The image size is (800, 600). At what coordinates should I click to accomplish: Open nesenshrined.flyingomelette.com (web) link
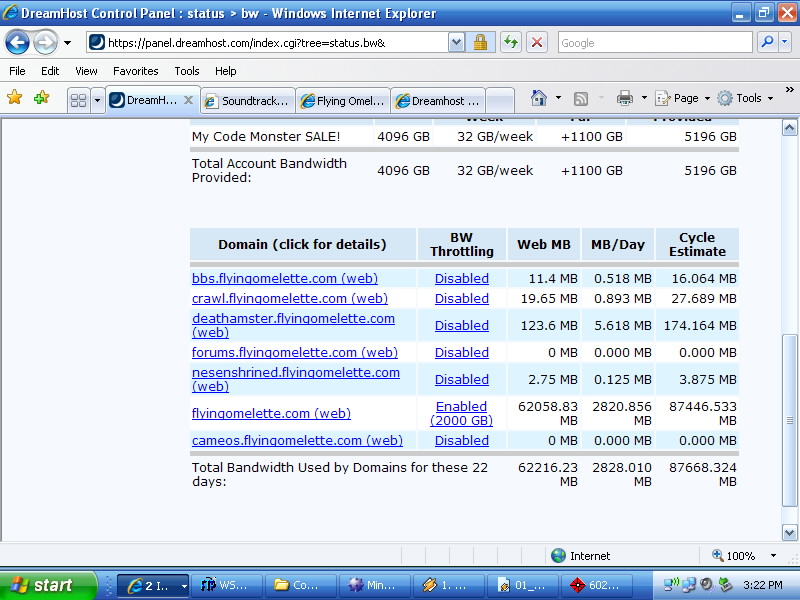[296, 379]
